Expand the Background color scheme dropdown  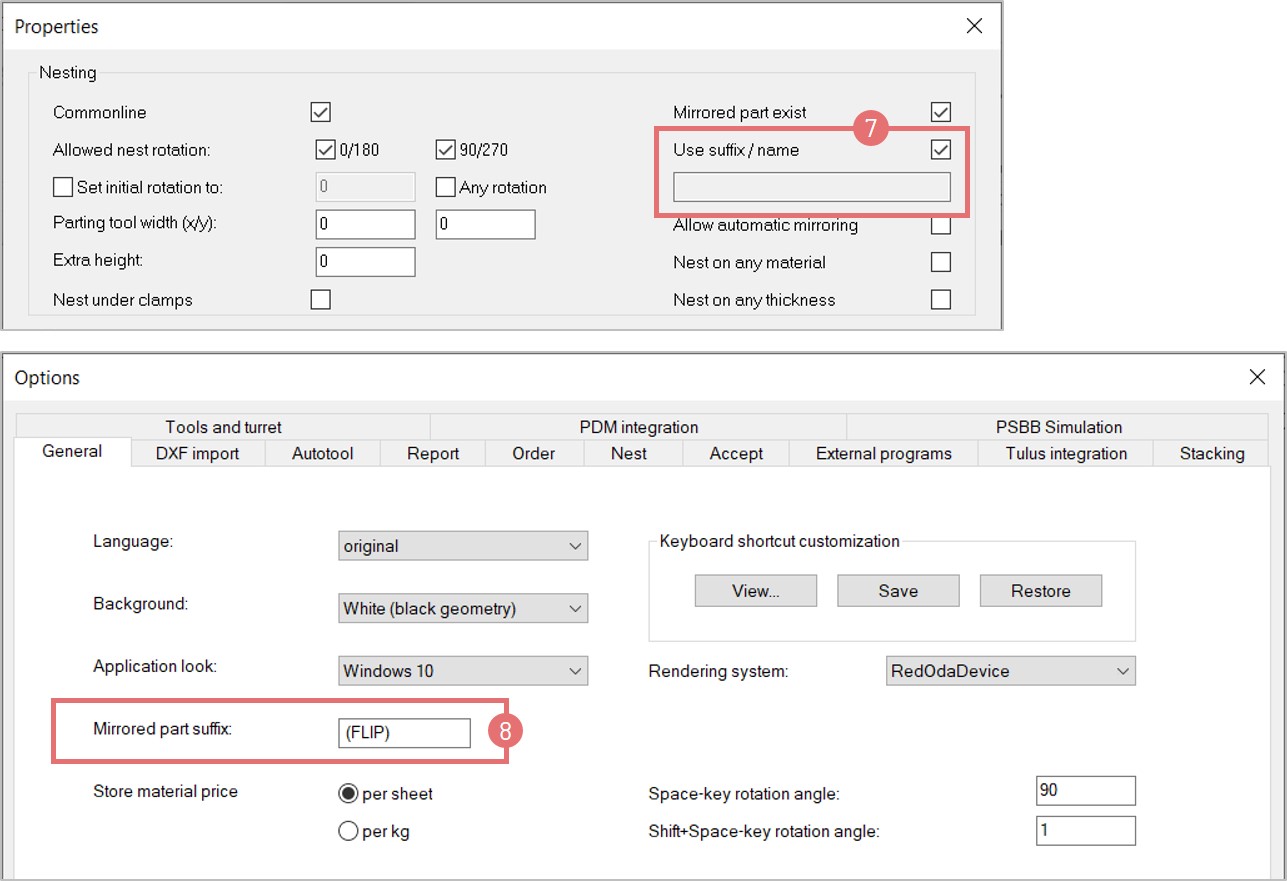pos(463,608)
